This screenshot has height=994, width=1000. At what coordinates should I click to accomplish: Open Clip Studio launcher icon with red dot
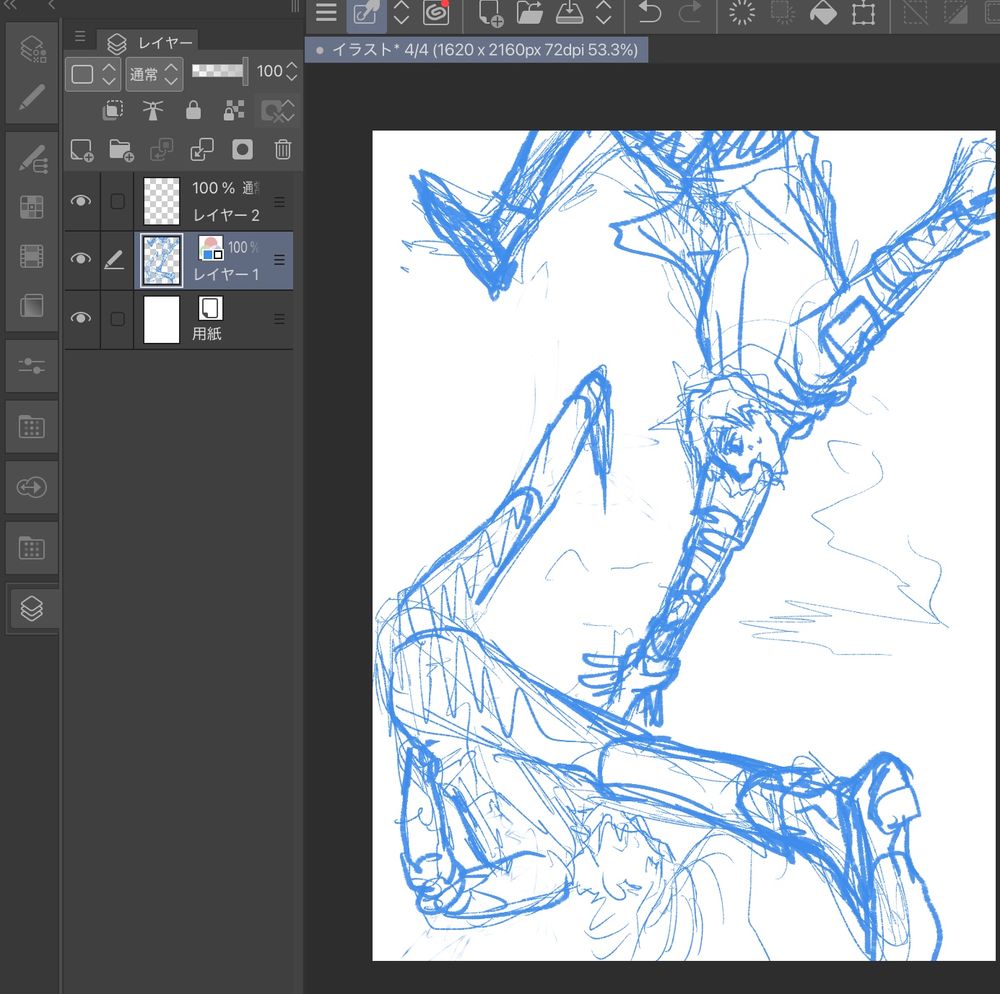(436, 11)
